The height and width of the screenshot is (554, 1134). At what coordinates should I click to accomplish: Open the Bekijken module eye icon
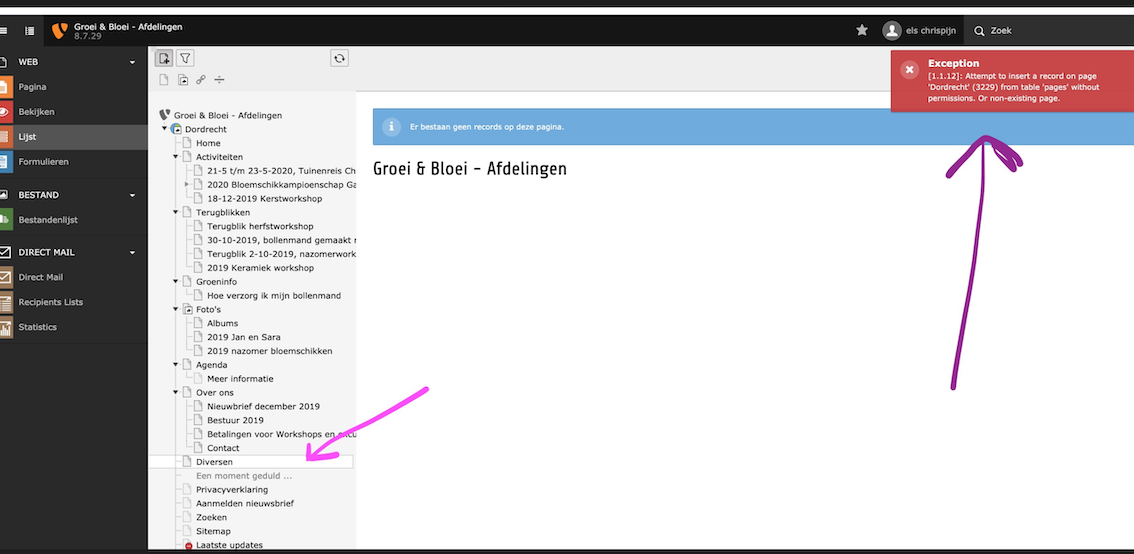5,112
